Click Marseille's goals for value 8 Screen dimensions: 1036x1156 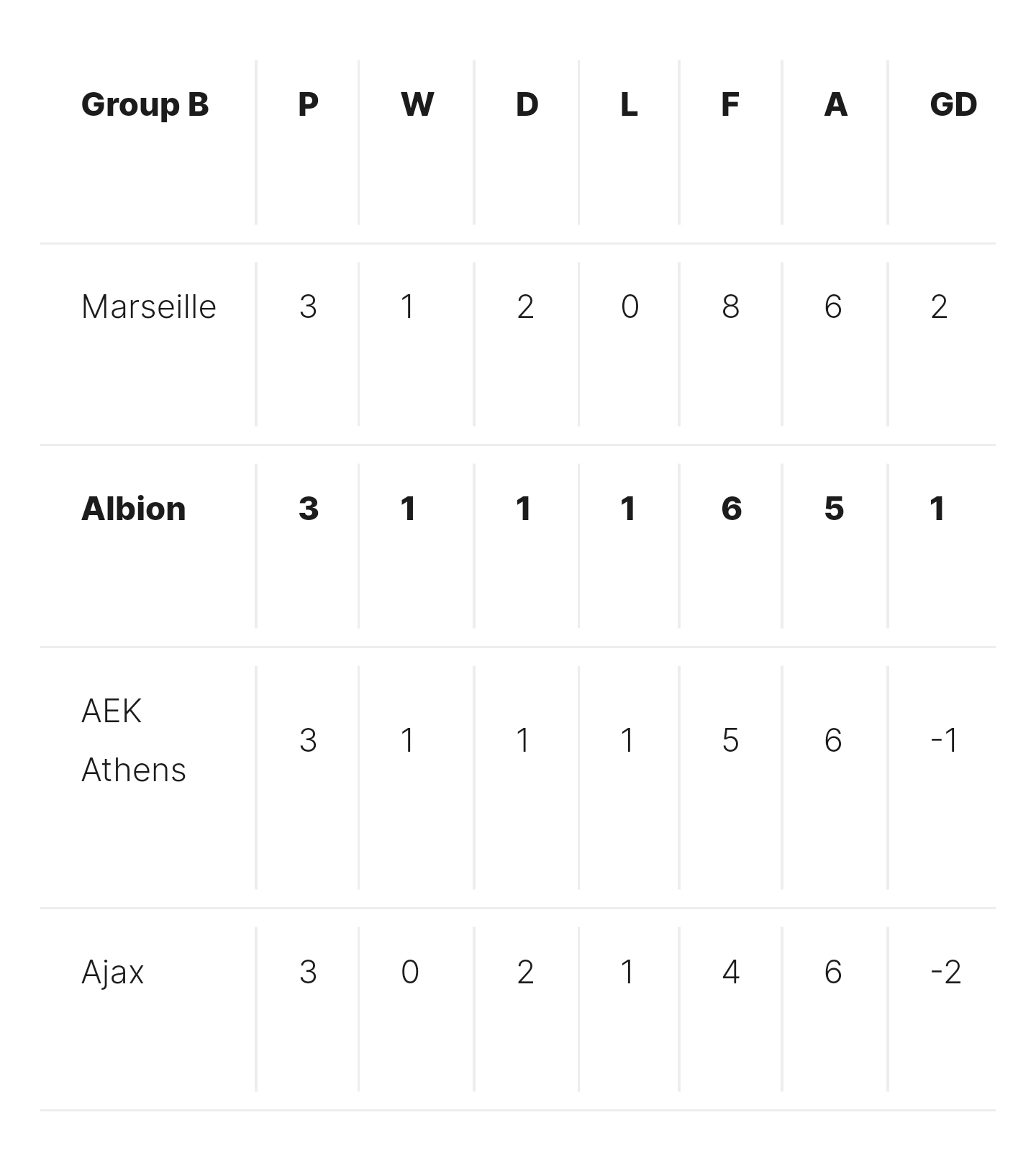pyautogui.click(x=731, y=307)
